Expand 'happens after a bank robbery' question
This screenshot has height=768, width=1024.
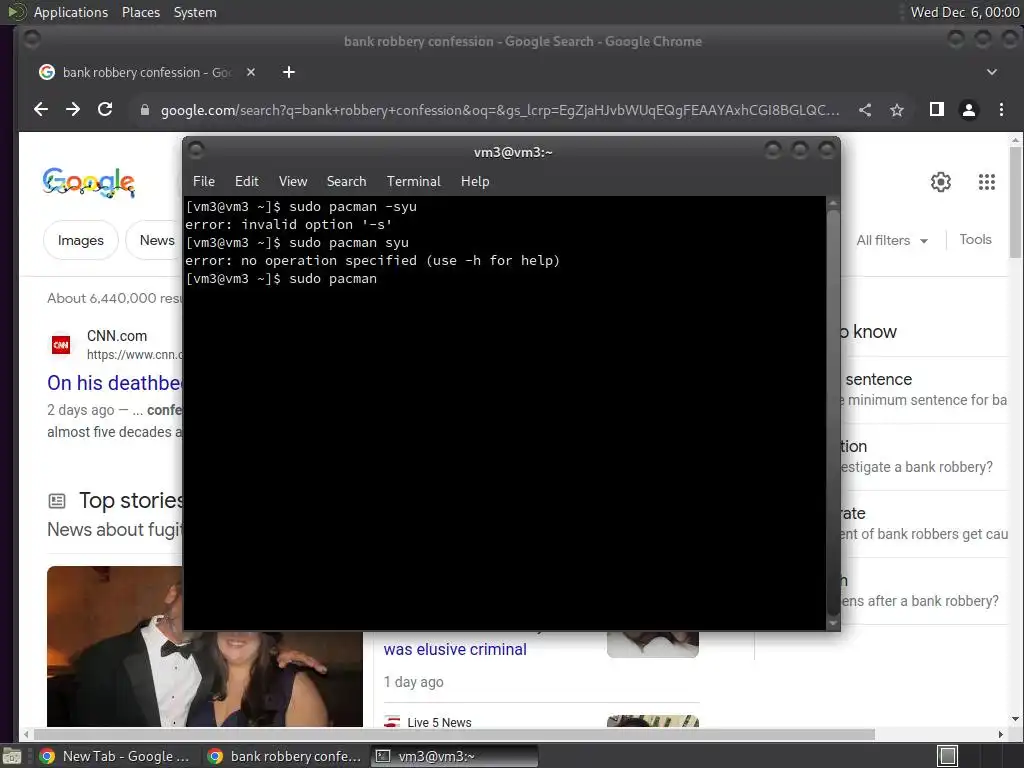coord(925,591)
